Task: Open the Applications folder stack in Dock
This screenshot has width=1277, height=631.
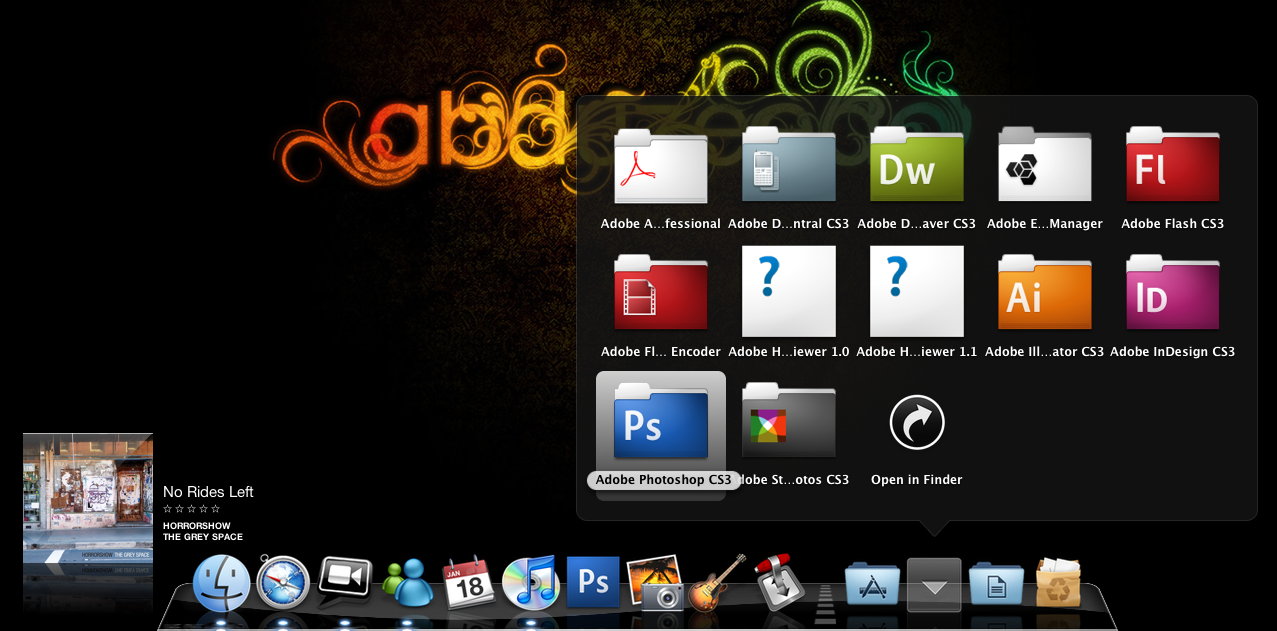Action: pos(872,584)
